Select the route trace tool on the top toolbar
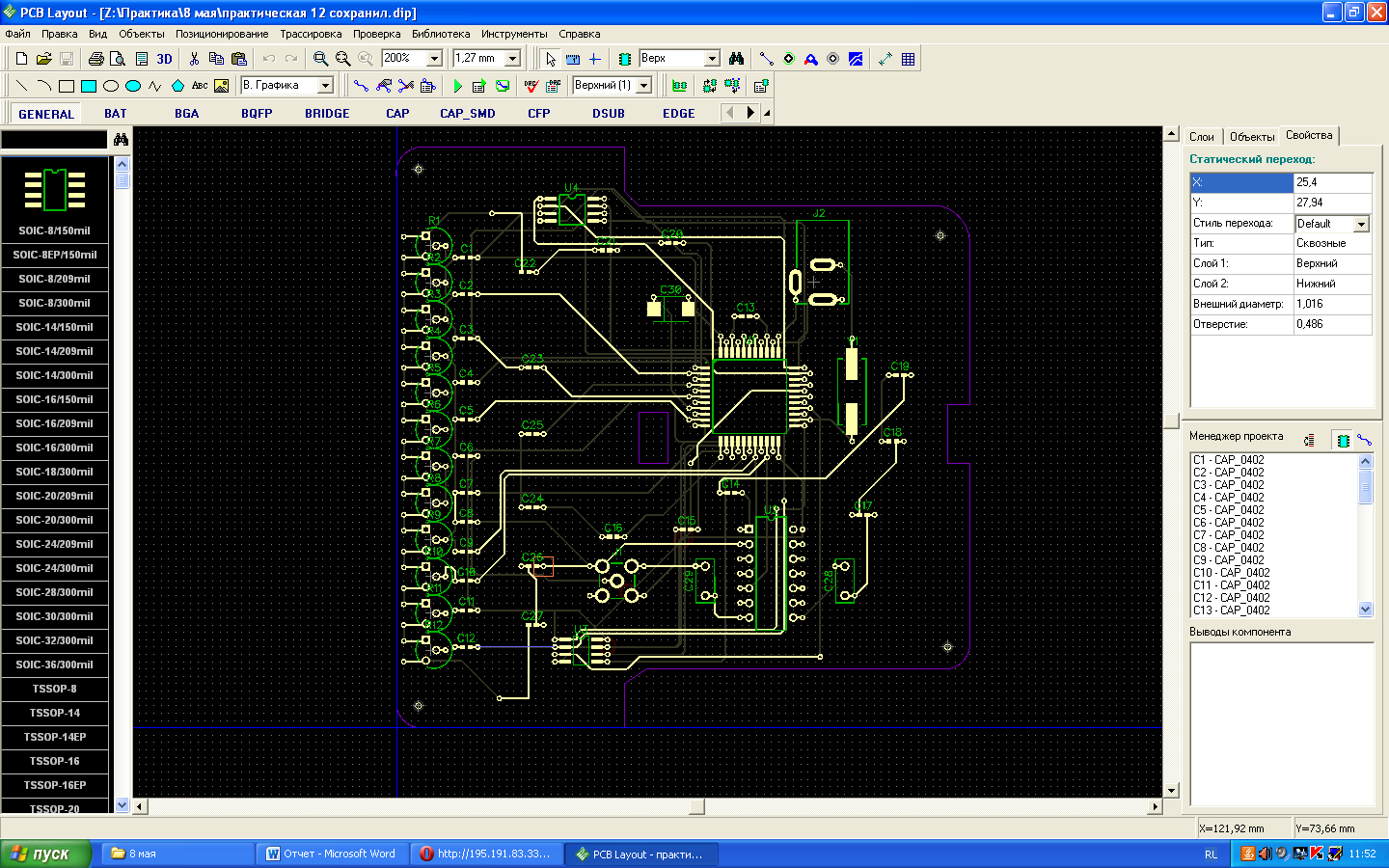 767,59
